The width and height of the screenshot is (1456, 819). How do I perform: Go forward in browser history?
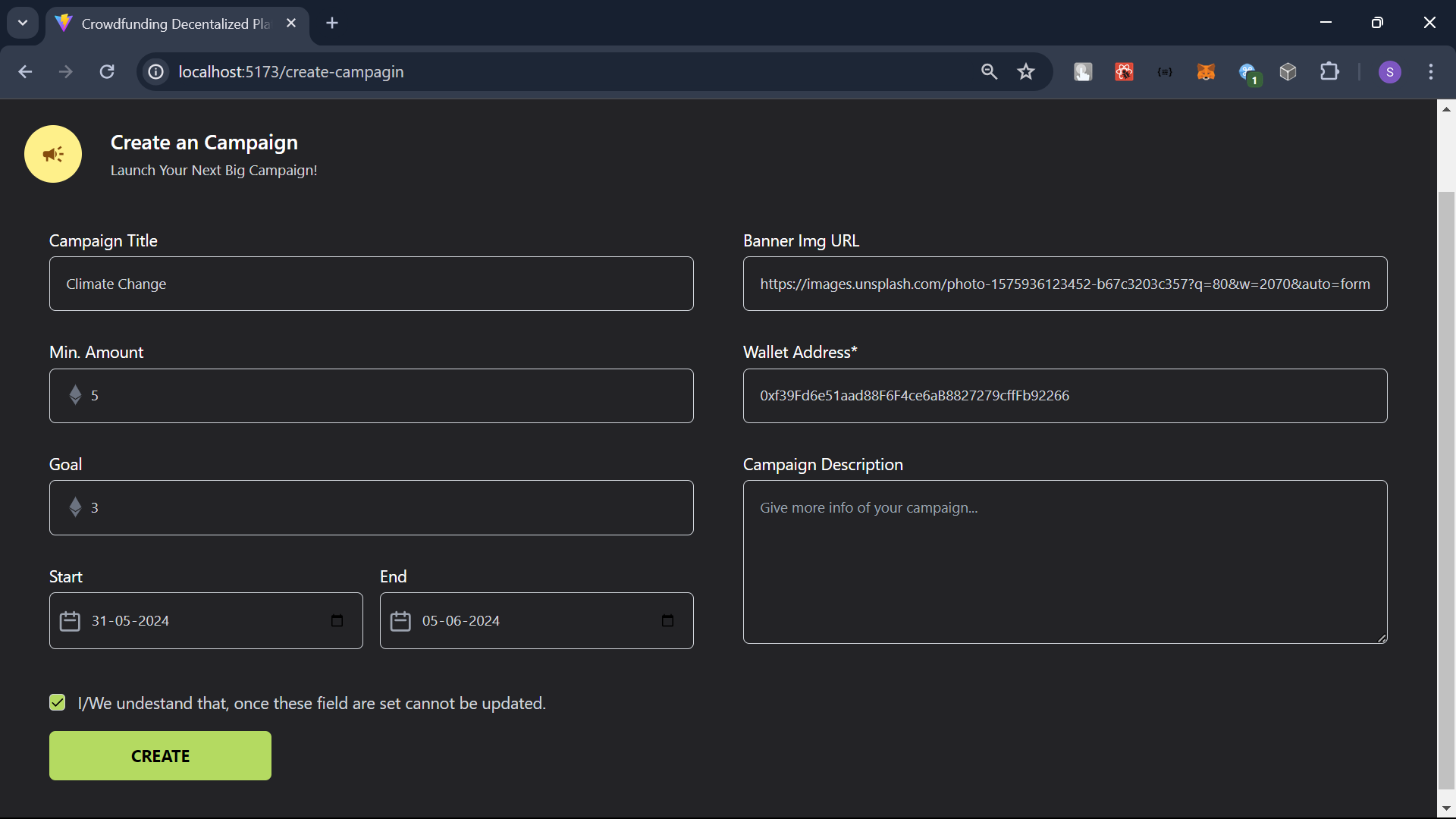click(66, 71)
